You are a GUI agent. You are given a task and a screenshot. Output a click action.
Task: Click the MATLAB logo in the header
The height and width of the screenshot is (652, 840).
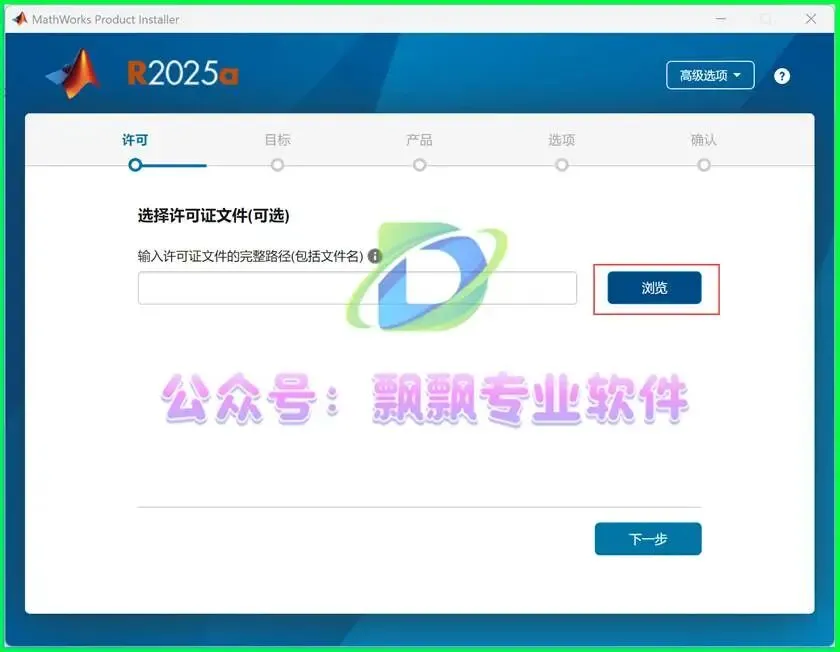tap(74, 74)
